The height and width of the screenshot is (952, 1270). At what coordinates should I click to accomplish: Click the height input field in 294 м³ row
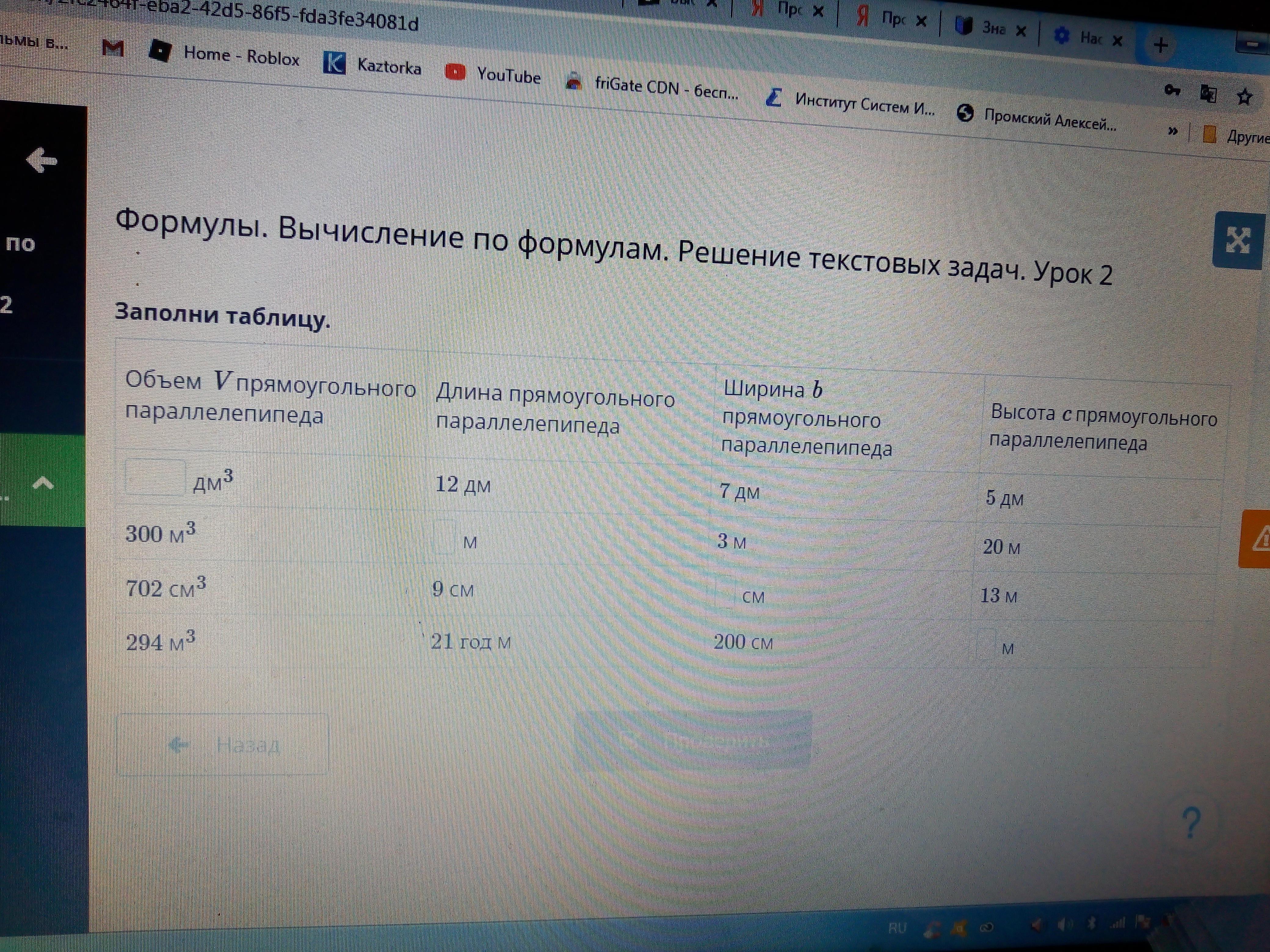tap(986, 644)
